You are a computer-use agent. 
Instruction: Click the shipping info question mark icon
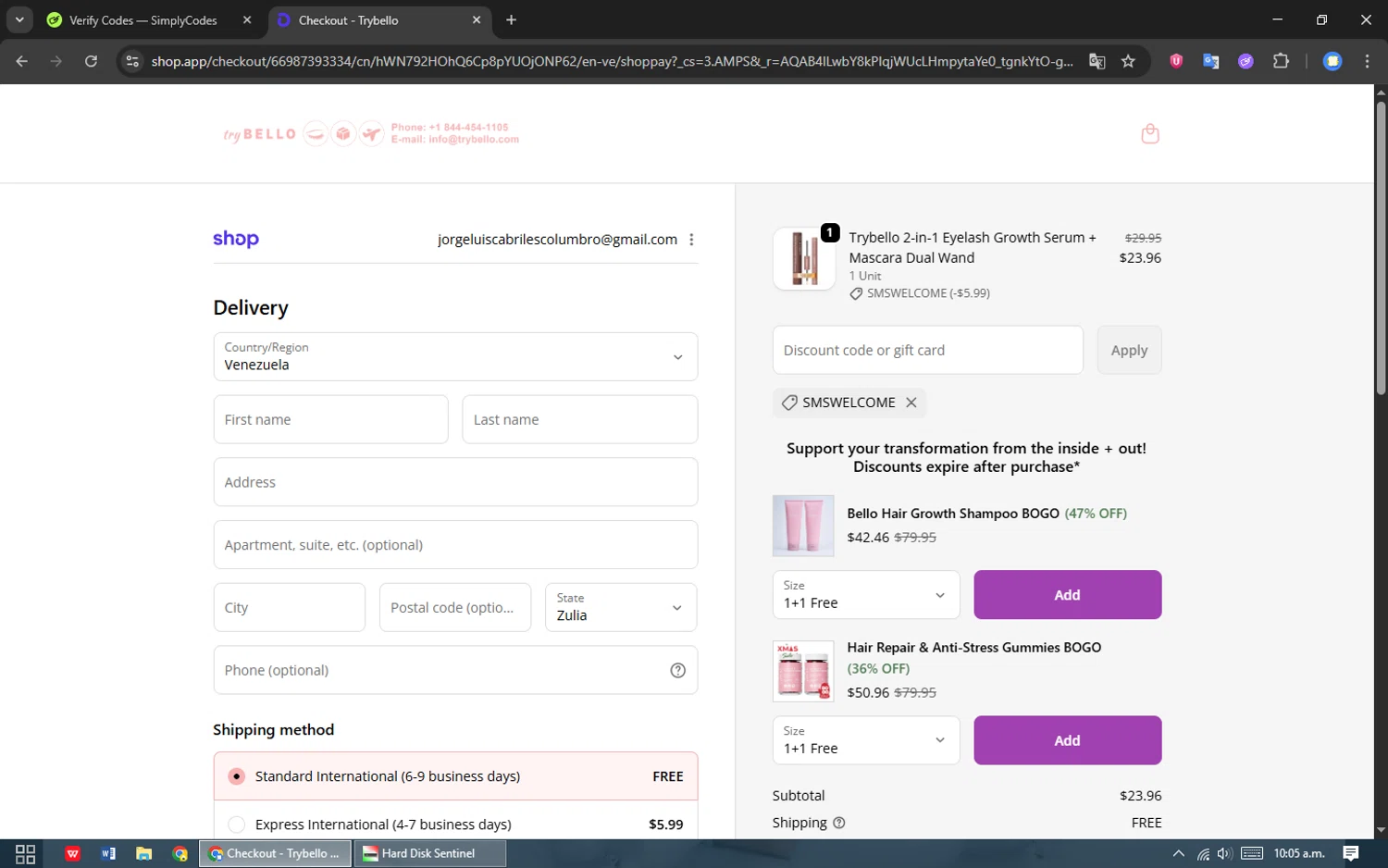[x=839, y=823]
